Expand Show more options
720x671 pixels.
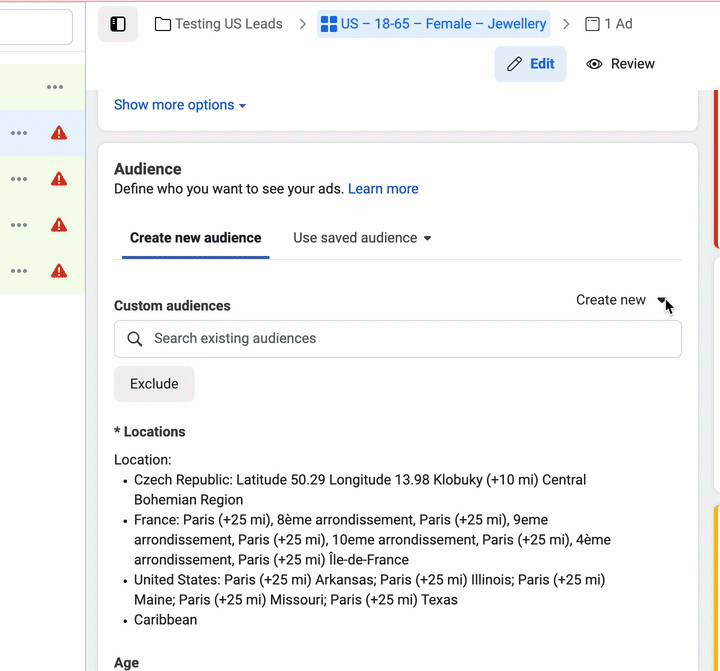click(x=180, y=105)
